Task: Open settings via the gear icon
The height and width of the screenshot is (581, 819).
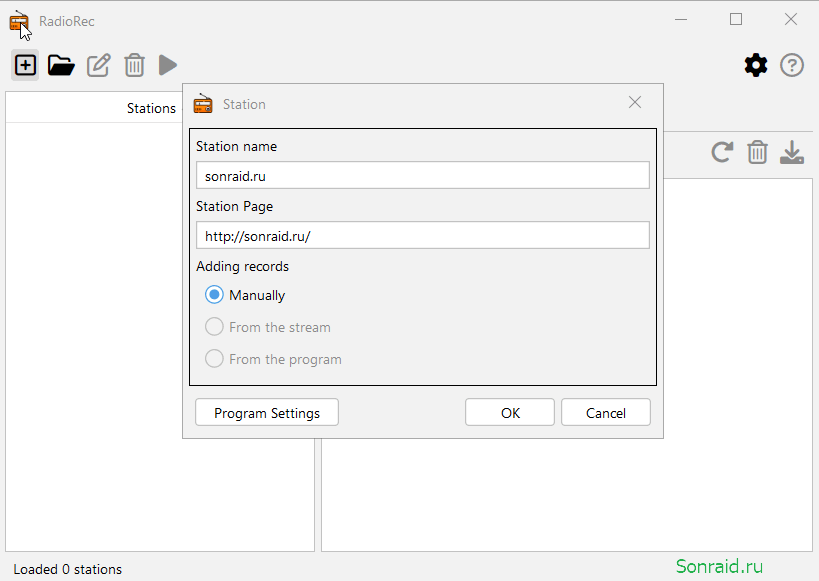Action: (756, 65)
